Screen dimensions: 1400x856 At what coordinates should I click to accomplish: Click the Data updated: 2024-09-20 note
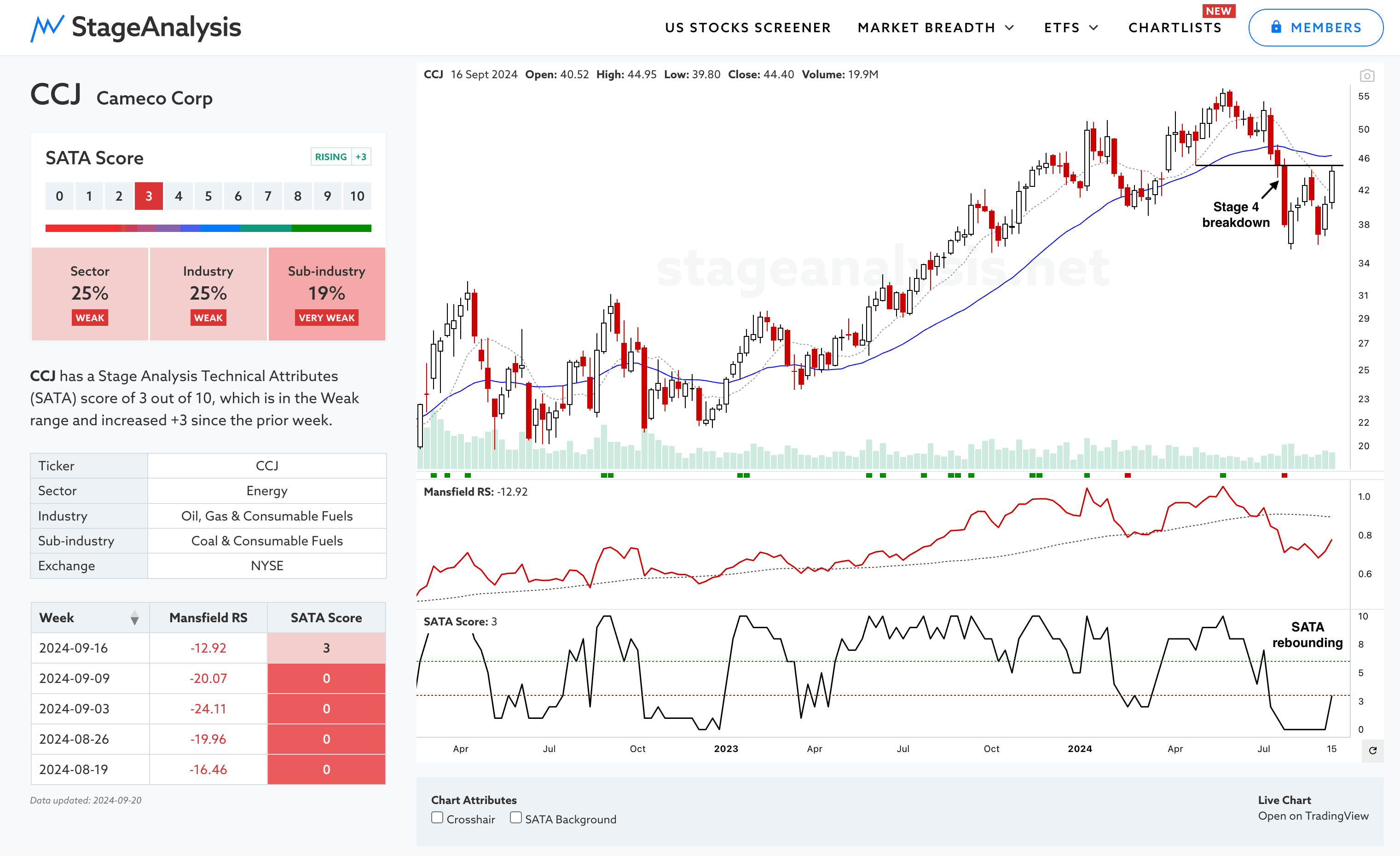click(x=86, y=800)
